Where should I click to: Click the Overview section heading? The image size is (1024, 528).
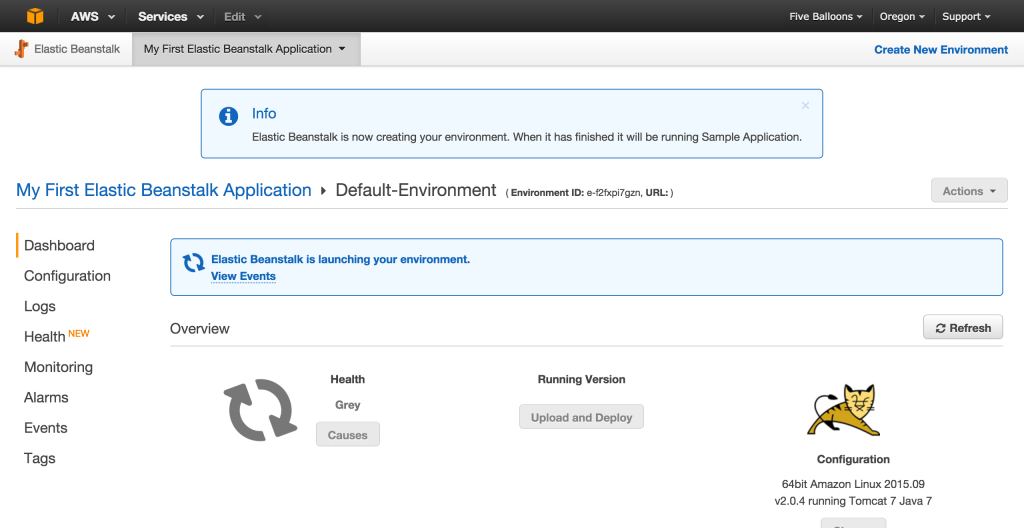coord(200,329)
